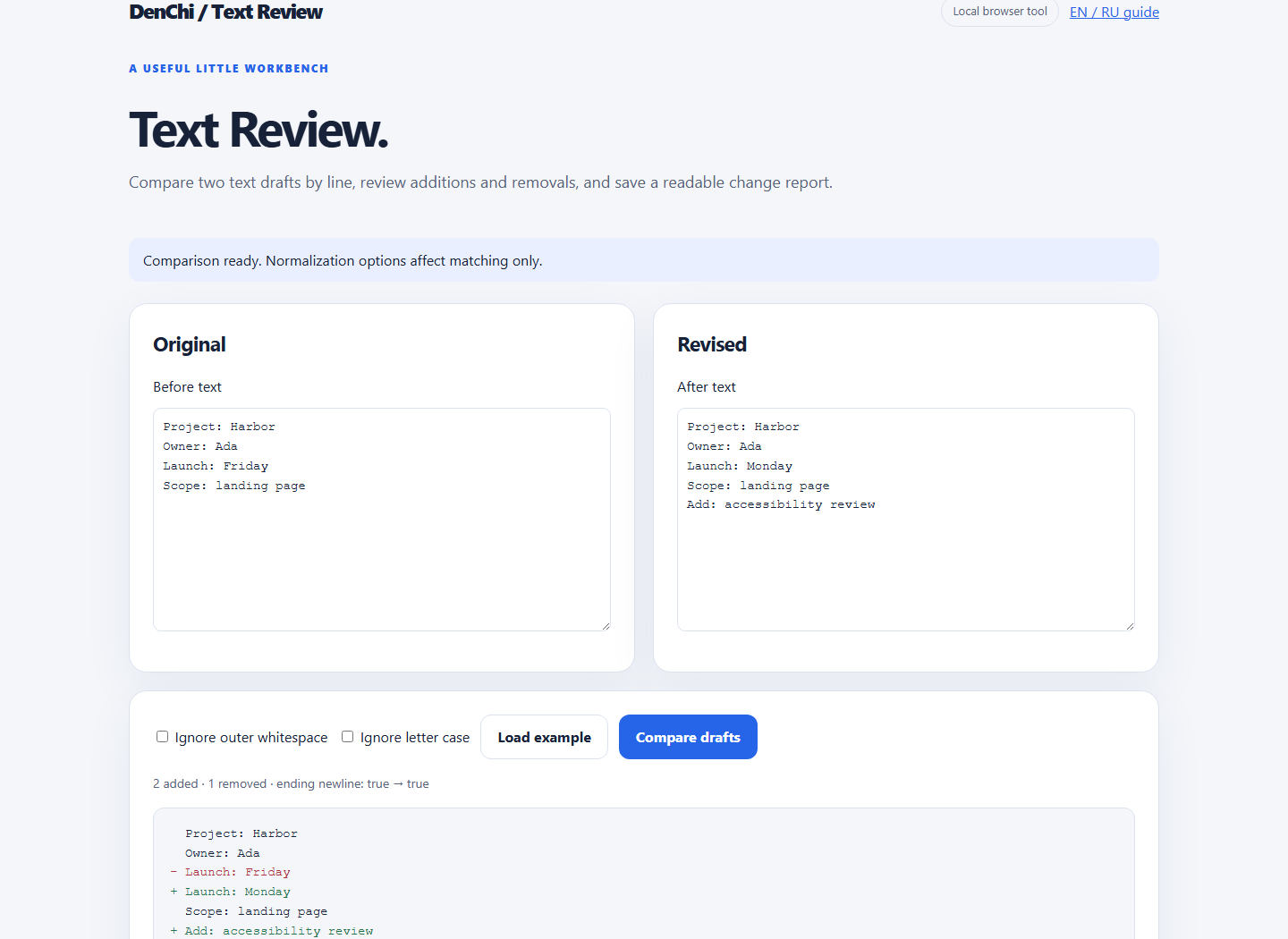Click '+ Add: accessibility review' diff line
Screen dimensions: 1288x939
[x=272, y=931]
